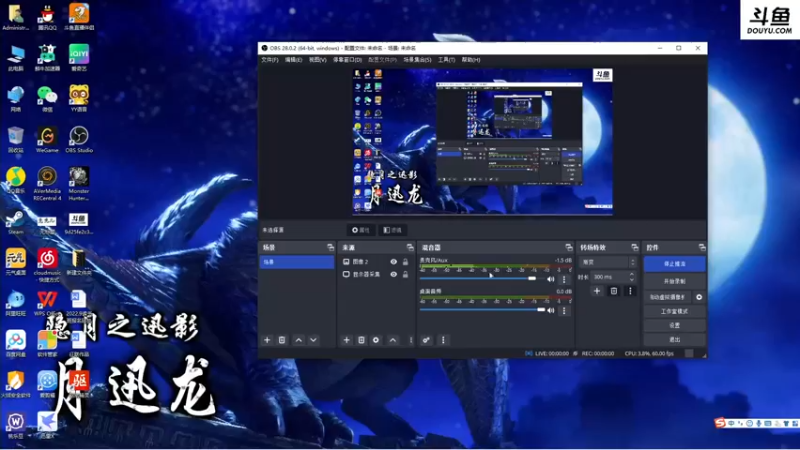Image resolution: width=800 pixels, height=450 pixels.
Task: Open the audio mixer kebab menu at bottom
Action: 443,340
